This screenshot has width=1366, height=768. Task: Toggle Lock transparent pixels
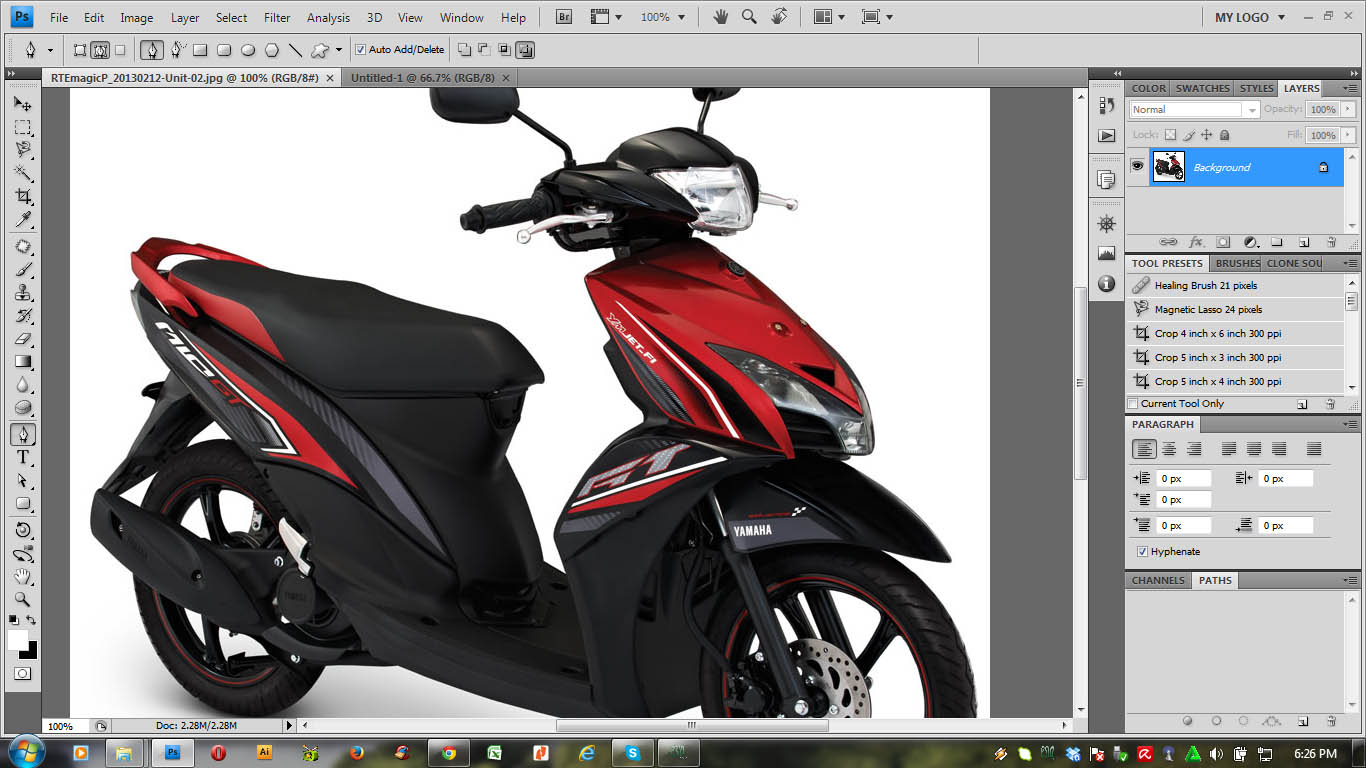(1170, 135)
